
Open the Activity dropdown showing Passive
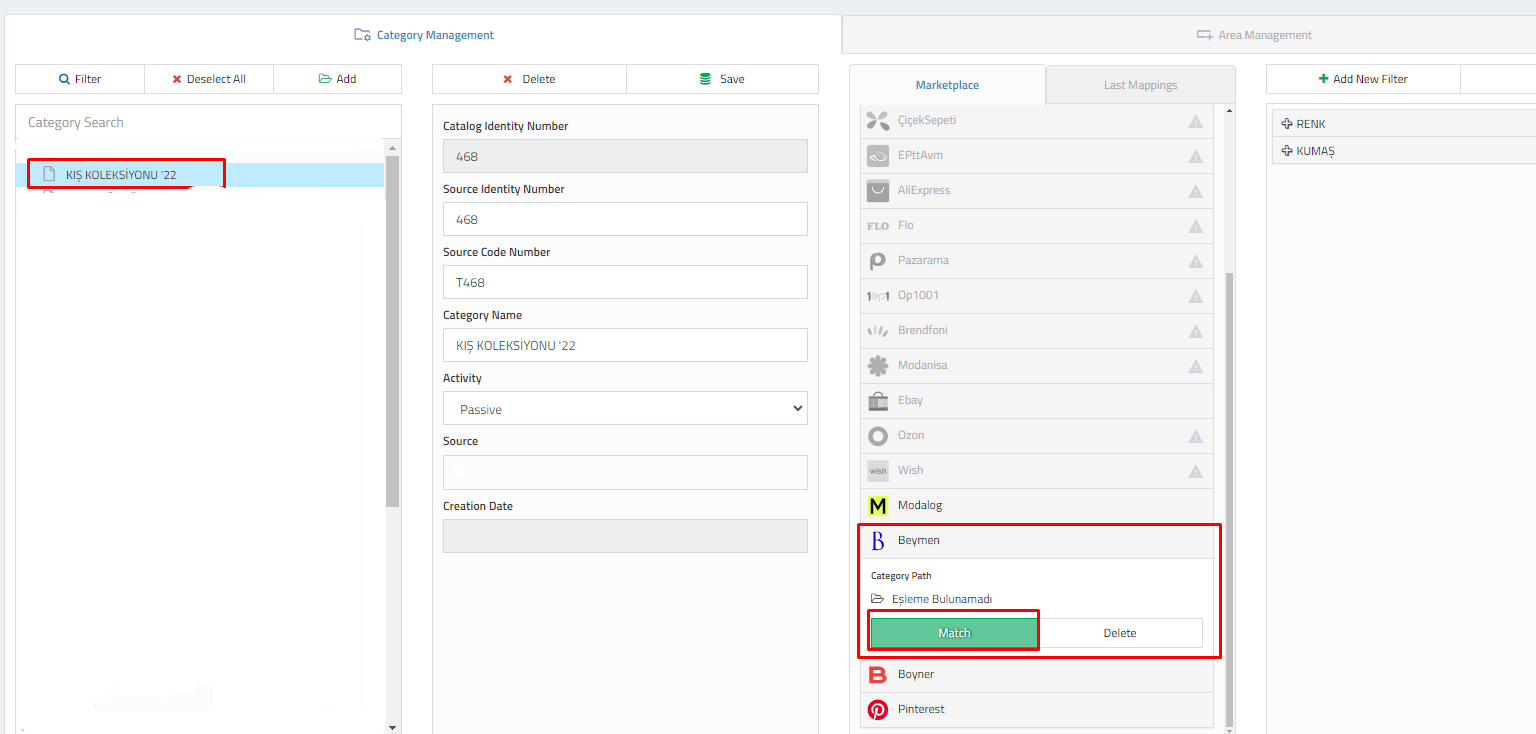click(x=625, y=409)
